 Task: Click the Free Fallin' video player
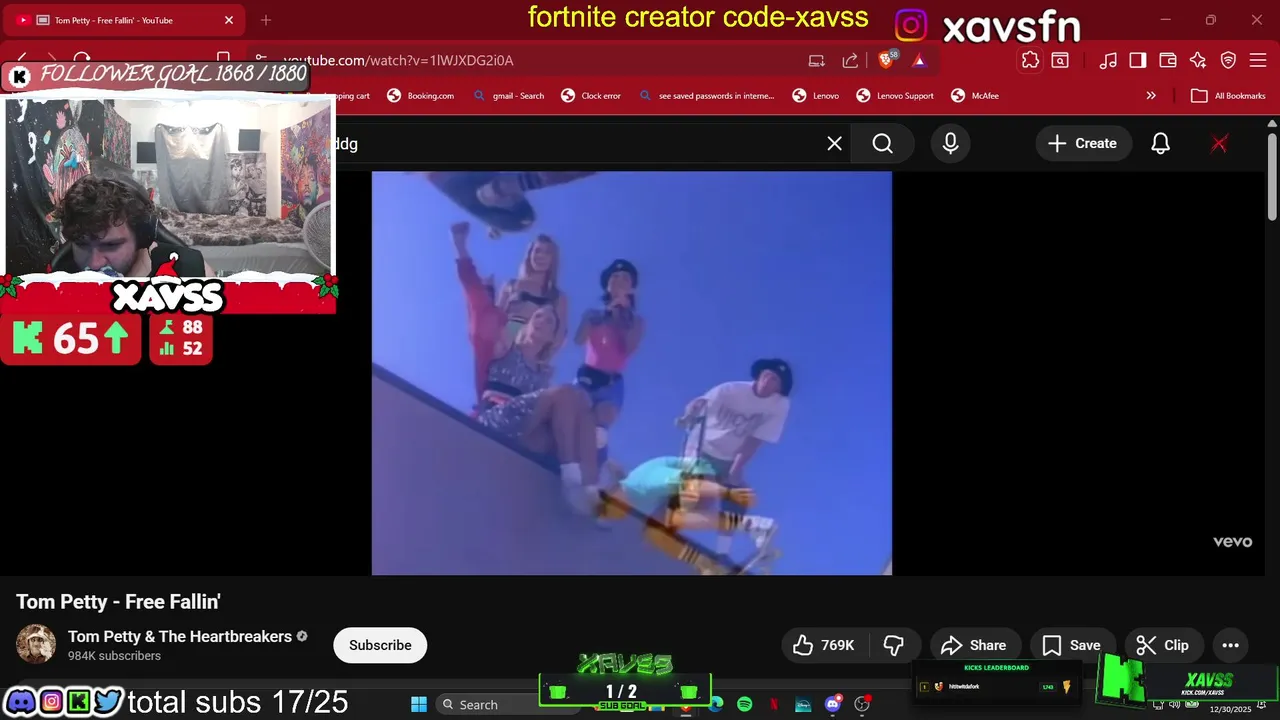click(x=632, y=373)
